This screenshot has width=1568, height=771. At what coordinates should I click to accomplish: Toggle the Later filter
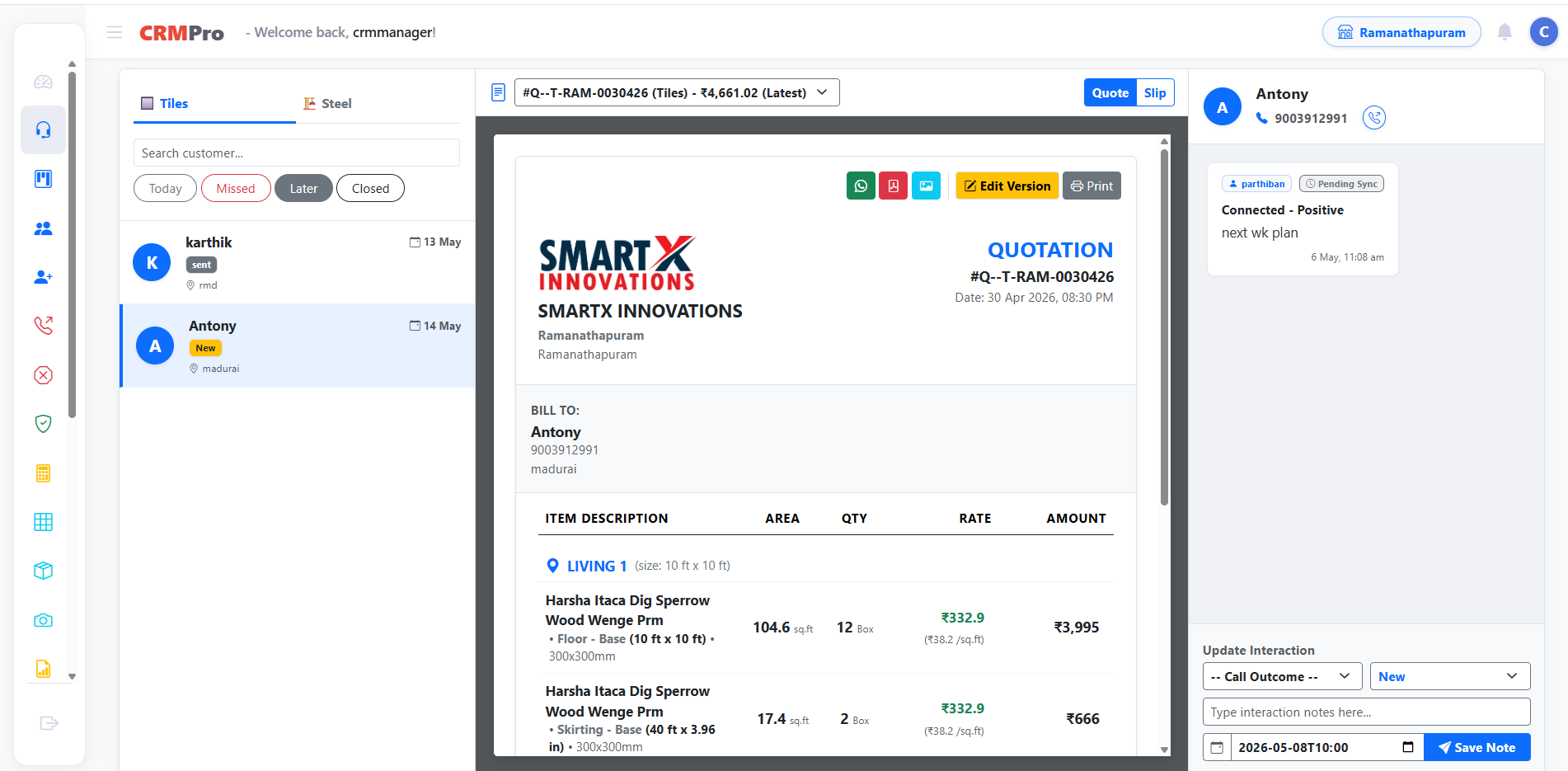[303, 188]
